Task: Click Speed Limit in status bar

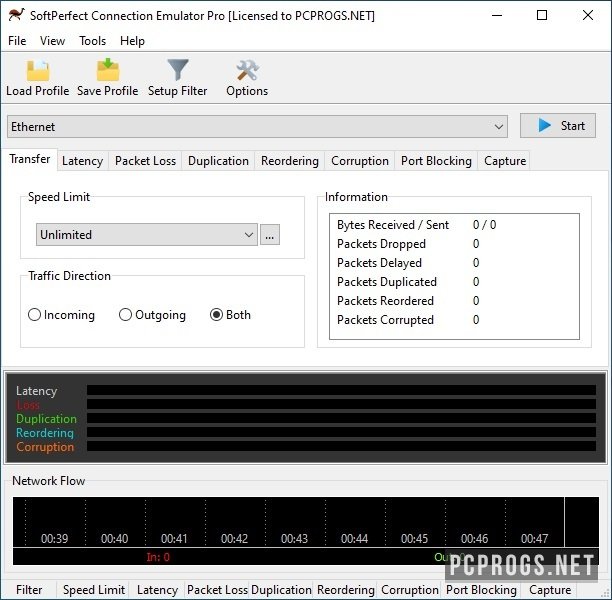Action: (x=94, y=589)
